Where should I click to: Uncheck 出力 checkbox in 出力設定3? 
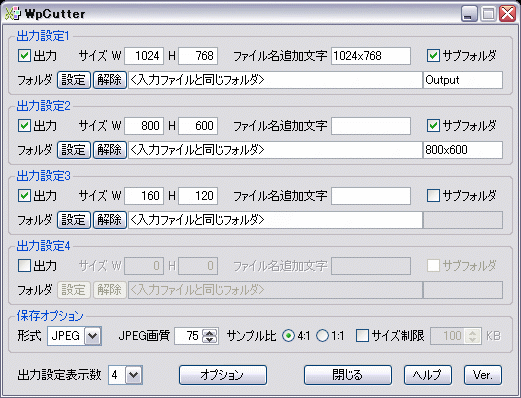(24, 196)
